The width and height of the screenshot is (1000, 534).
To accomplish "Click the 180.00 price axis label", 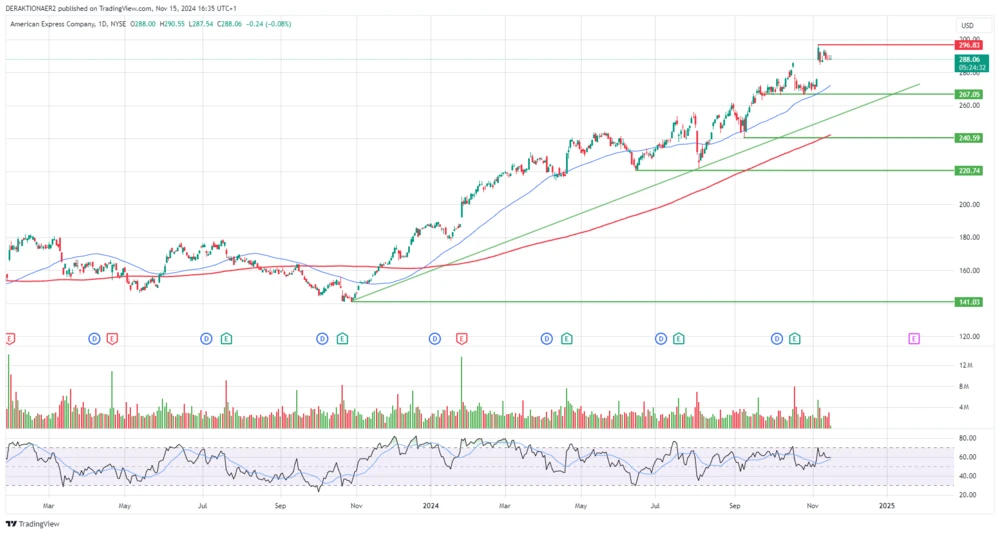I will point(969,237).
